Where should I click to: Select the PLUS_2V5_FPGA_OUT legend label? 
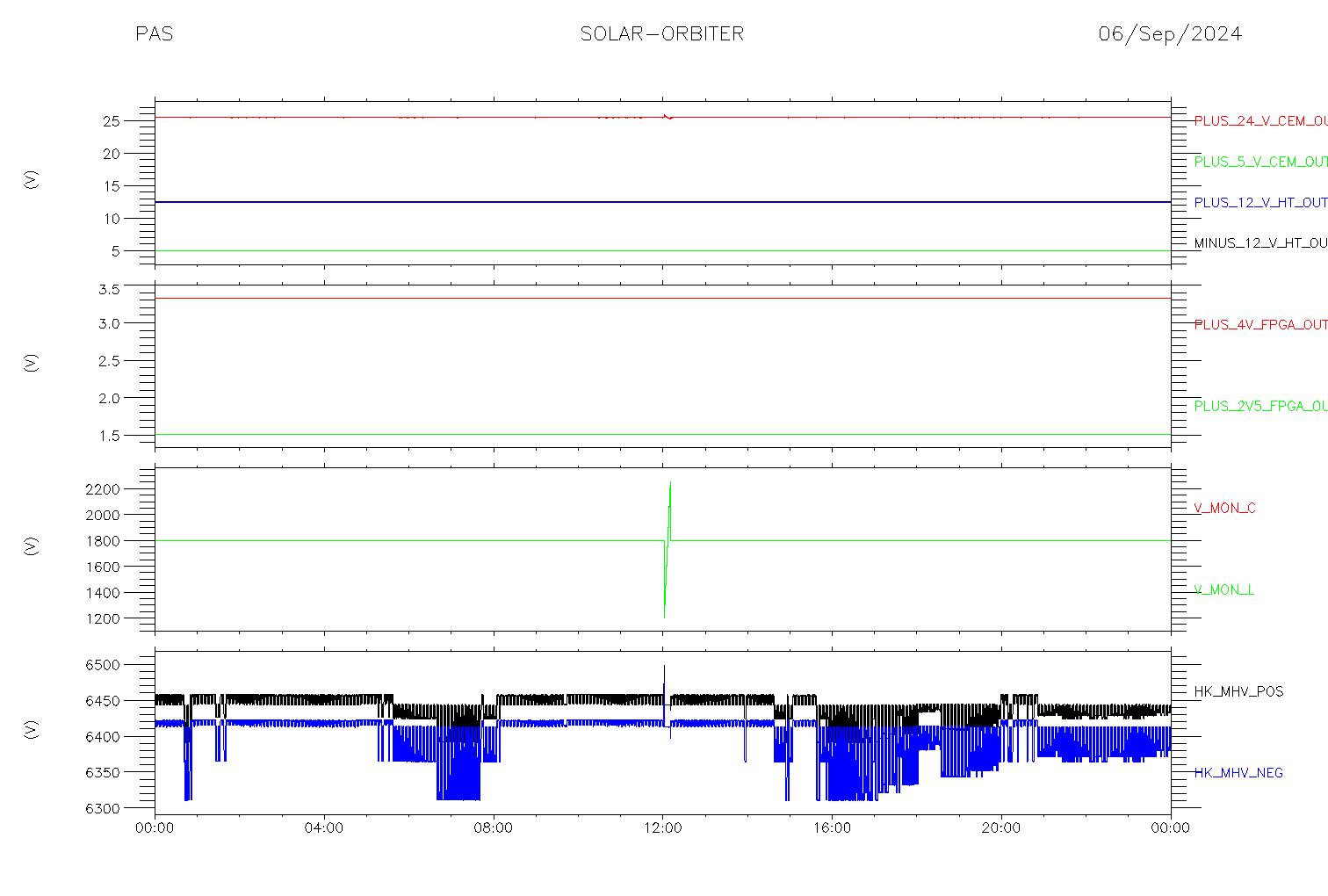coord(1260,407)
